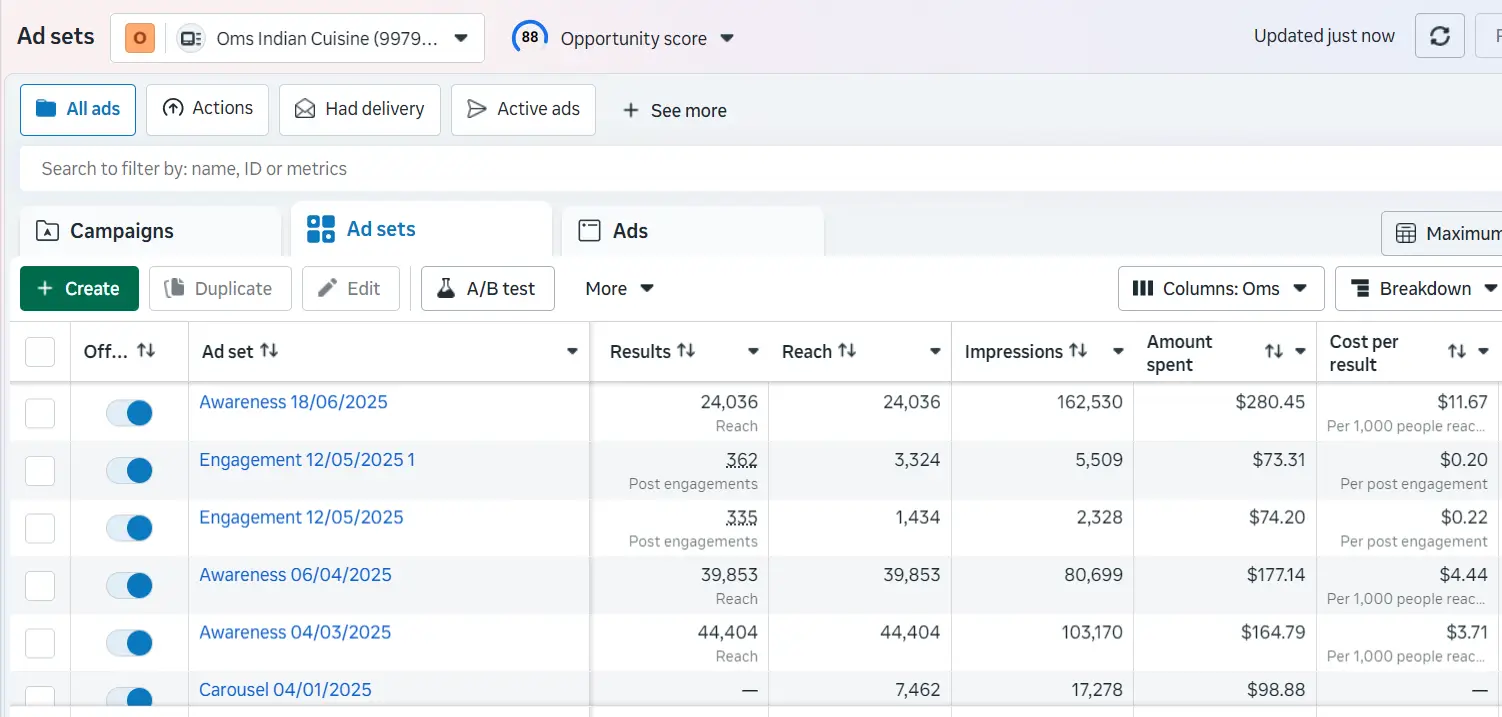Click the search filter field
Viewport: 1502px width, 717px height.
[400, 168]
